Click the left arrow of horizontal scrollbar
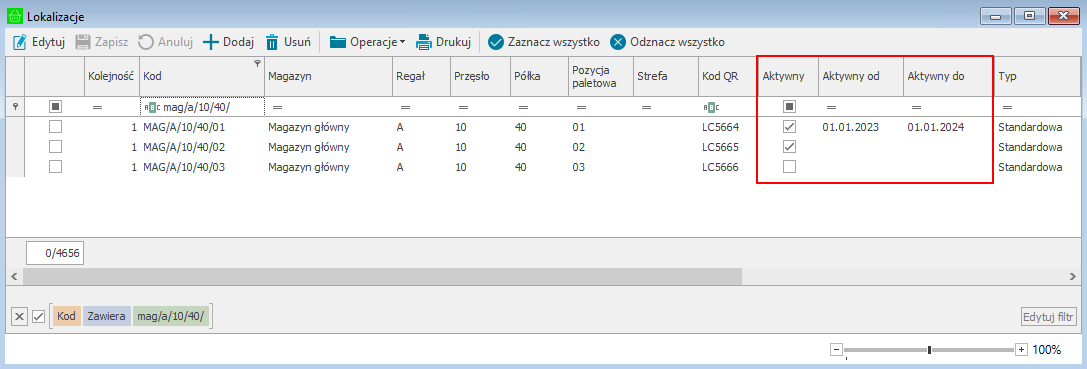 [x=14, y=276]
